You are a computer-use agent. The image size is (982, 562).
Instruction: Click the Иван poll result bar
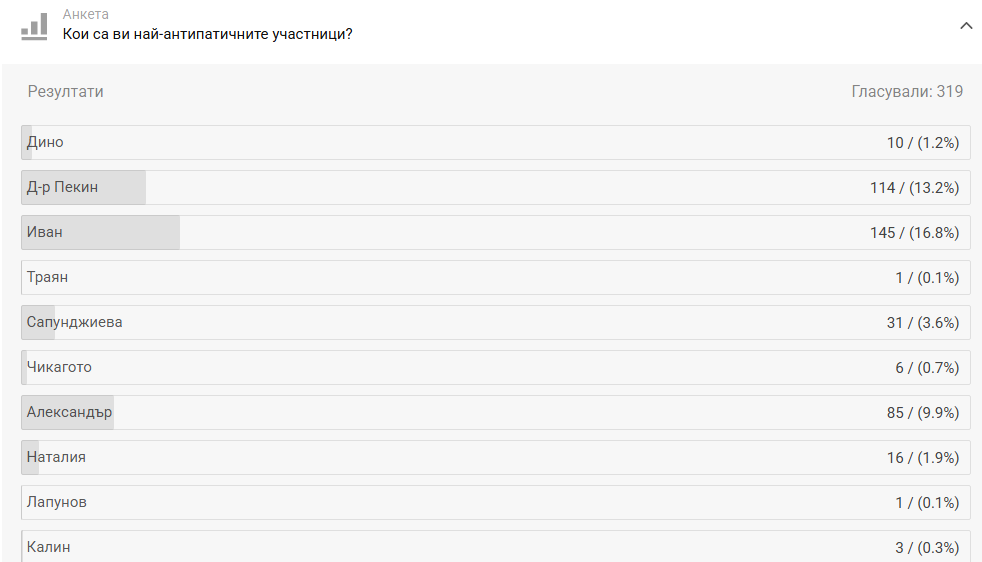pos(495,233)
